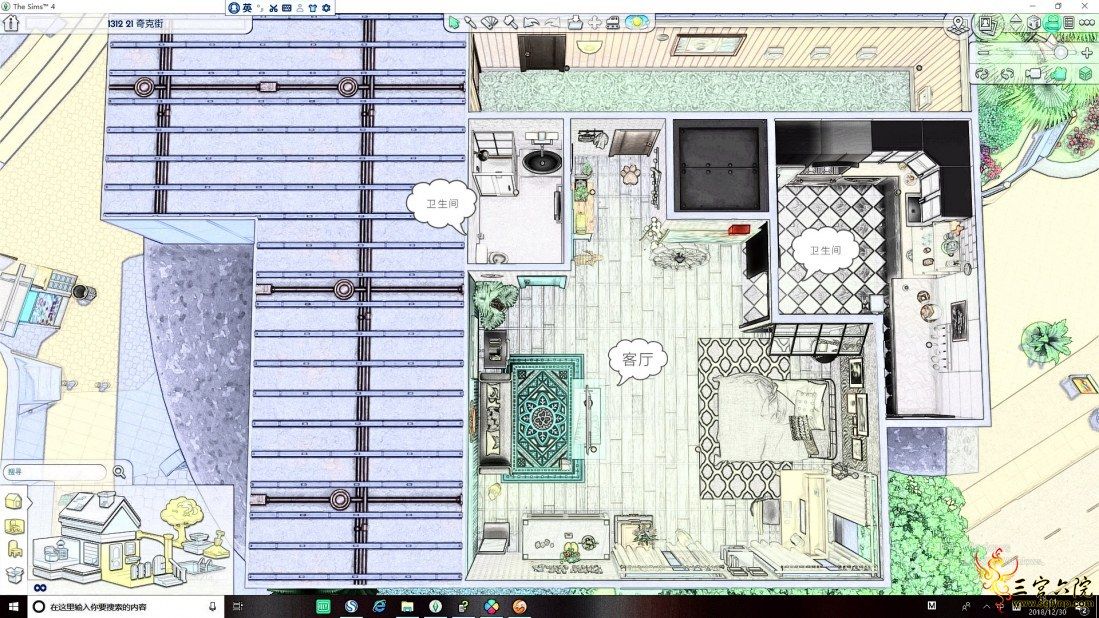
Task: Switch to Build Mode green icon
Action: [1051, 23]
